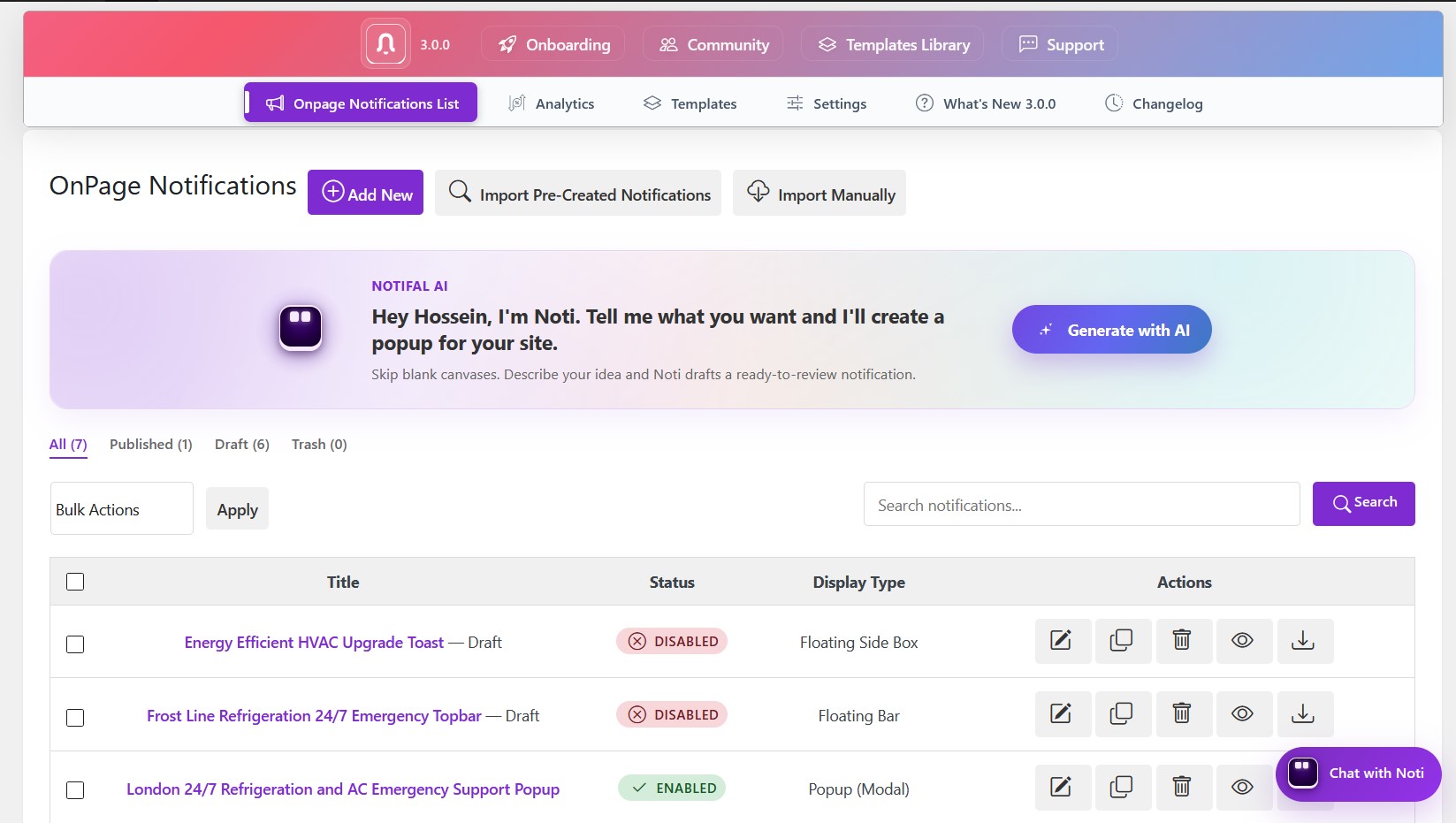Image resolution: width=1456 pixels, height=823 pixels.
Task: Open the Bulk Actions dropdown
Action: [122, 508]
